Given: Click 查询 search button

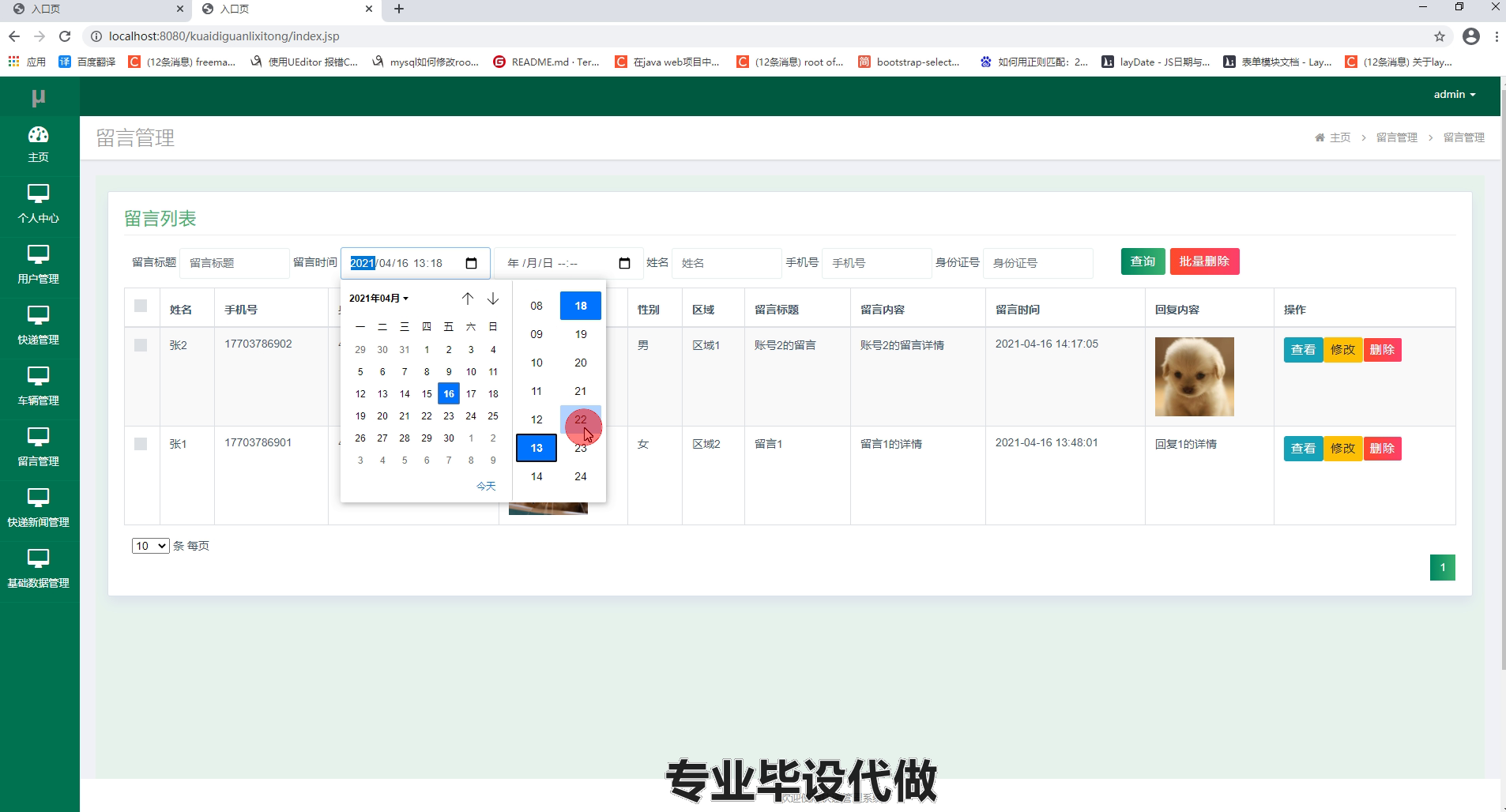Looking at the screenshot, I should [x=1143, y=261].
